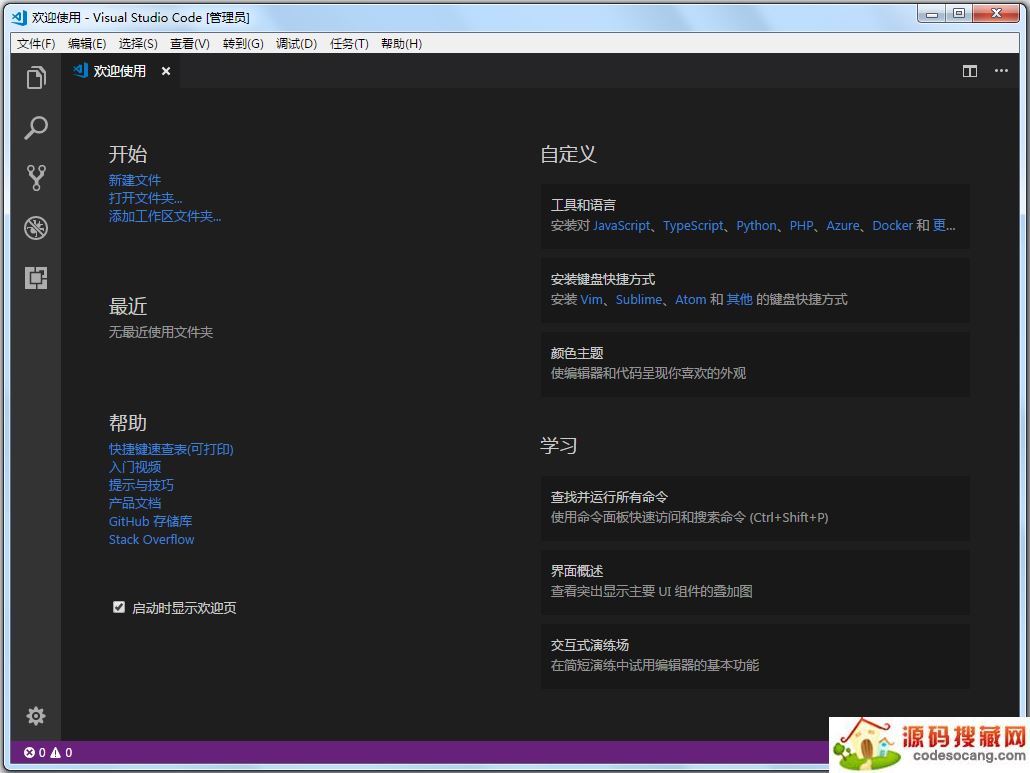Select the Debug icon in the activity bar
Screen dimensions: 1030x773
36,228
